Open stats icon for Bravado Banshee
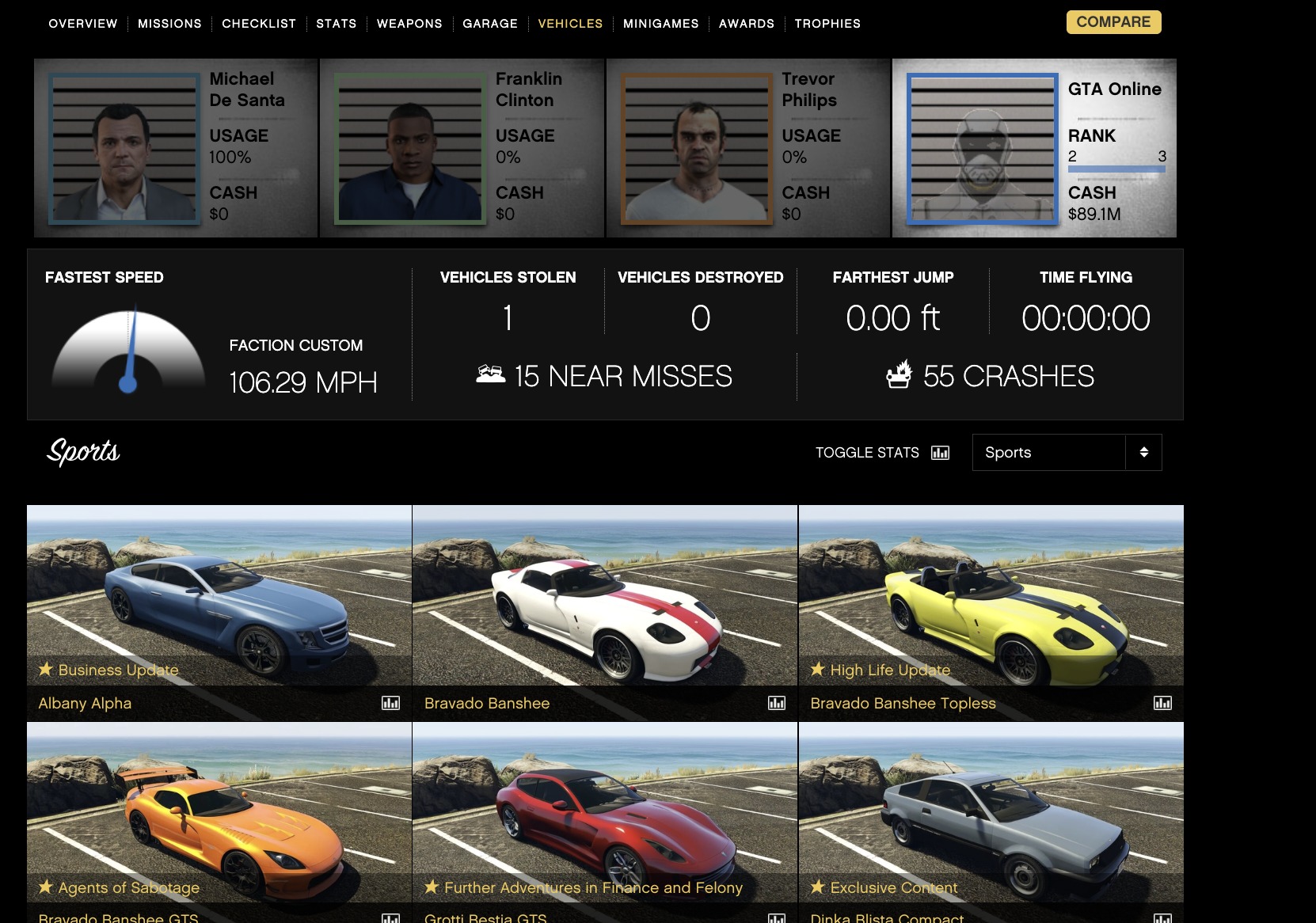The height and width of the screenshot is (923, 1316). pos(777,703)
